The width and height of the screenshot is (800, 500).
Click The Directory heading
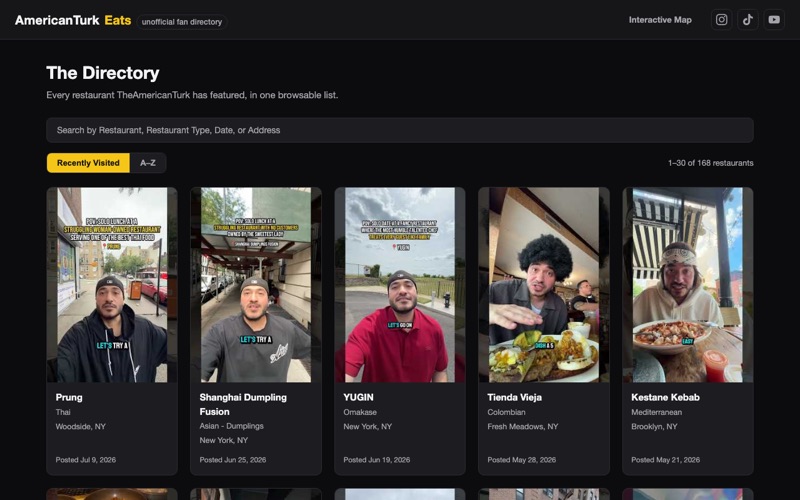[x=103, y=73]
